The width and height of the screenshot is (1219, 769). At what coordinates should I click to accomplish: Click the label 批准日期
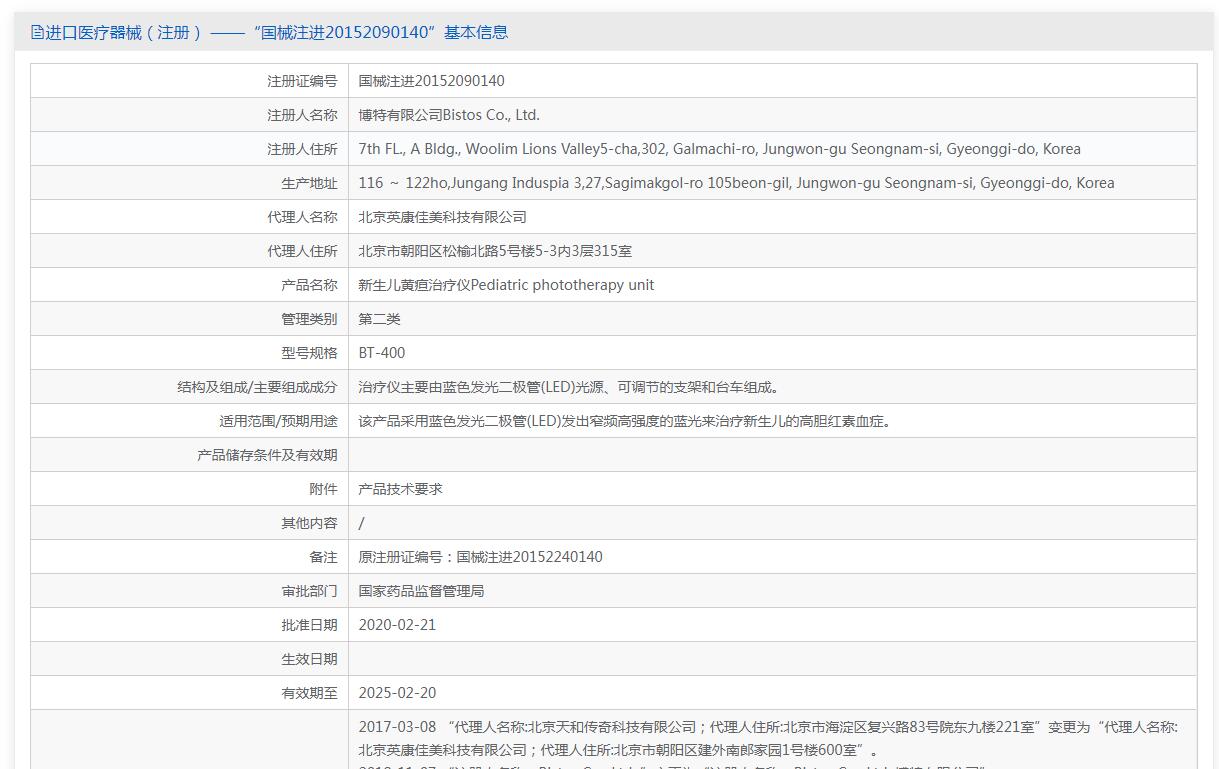coord(309,625)
